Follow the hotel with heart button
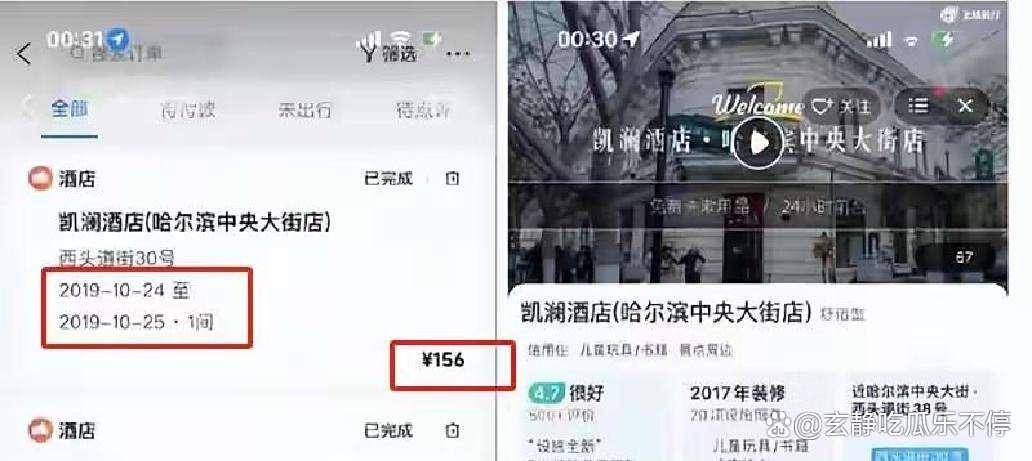Viewport: 1032px width, 461px height. (x=841, y=107)
